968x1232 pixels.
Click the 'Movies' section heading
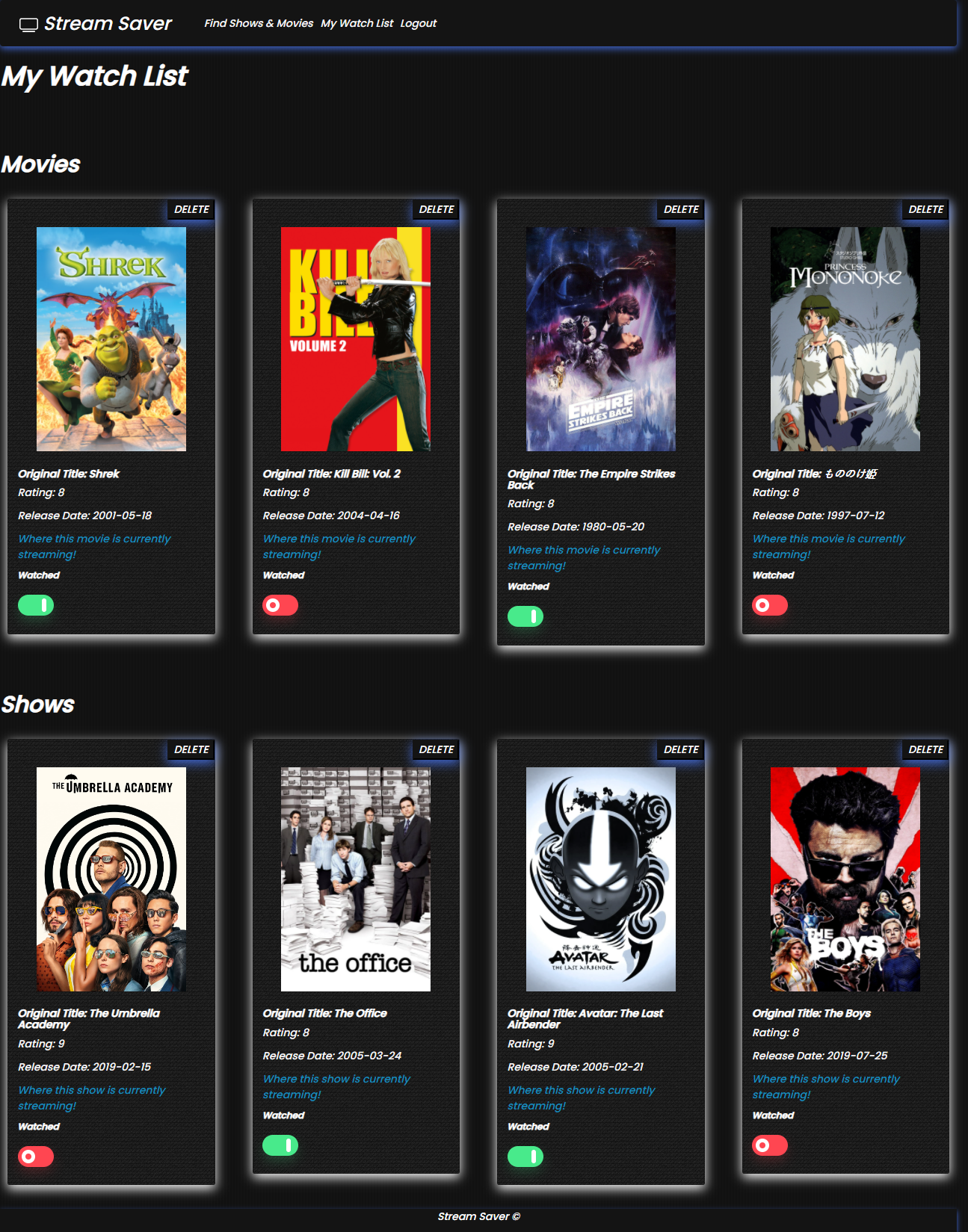tap(40, 164)
